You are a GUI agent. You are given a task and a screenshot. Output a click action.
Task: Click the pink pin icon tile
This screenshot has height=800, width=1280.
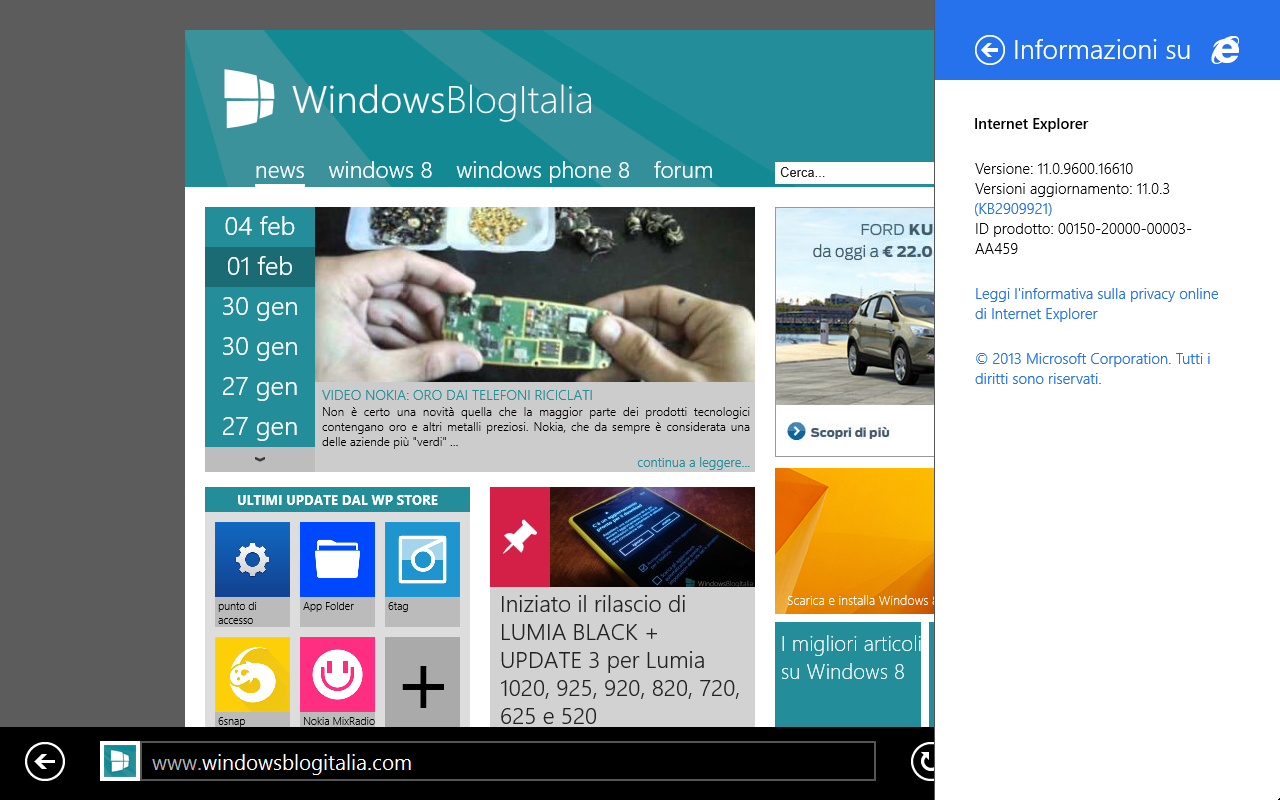[x=520, y=537]
